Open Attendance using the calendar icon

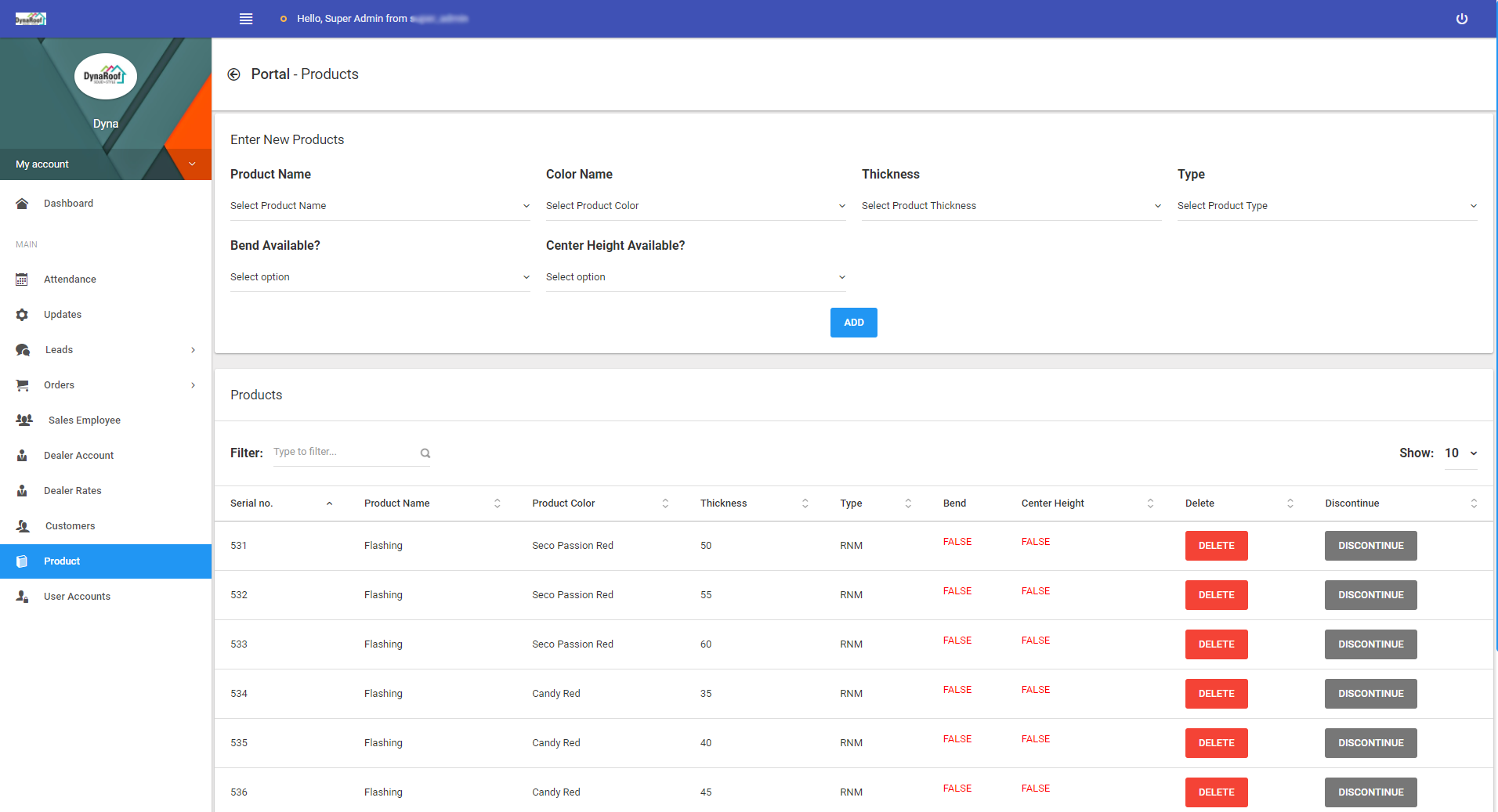pyautogui.click(x=22, y=279)
